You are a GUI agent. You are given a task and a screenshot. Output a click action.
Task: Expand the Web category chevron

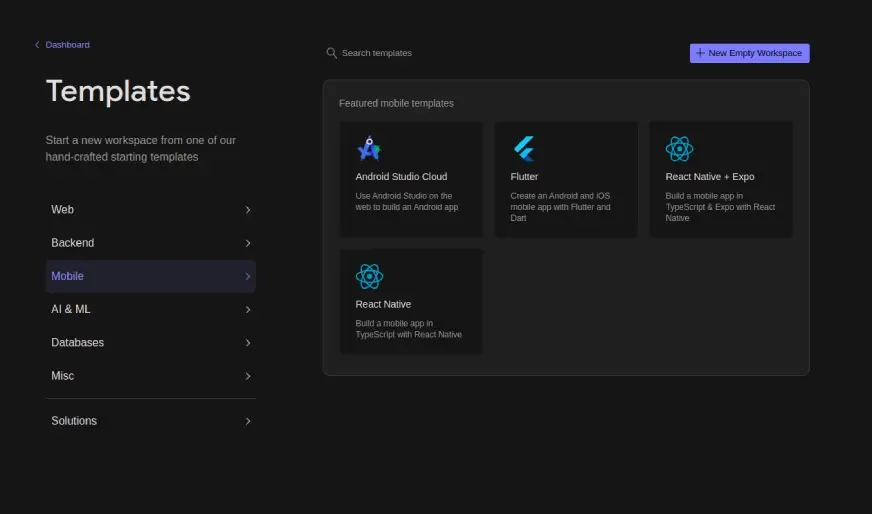click(x=248, y=210)
